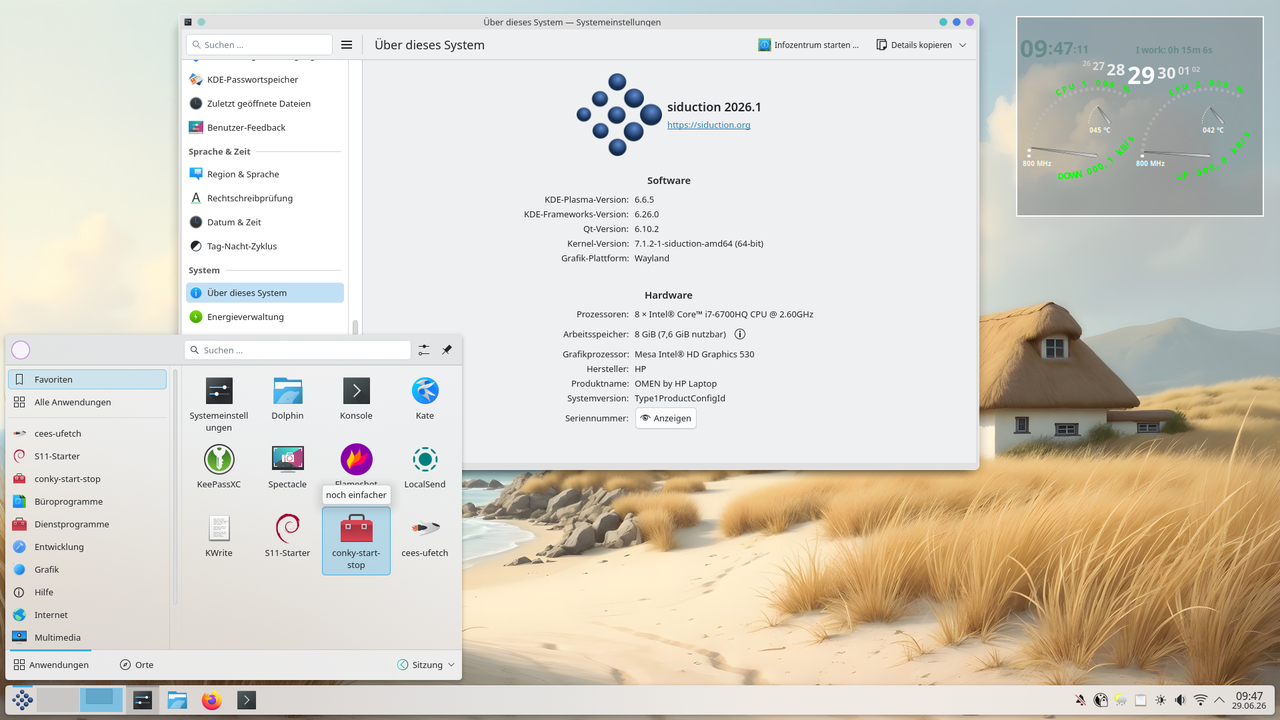Image resolution: width=1280 pixels, height=720 pixels.
Task: Open the launcher configuration sliders icon
Action: pyautogui.click(x=424, y=350)
